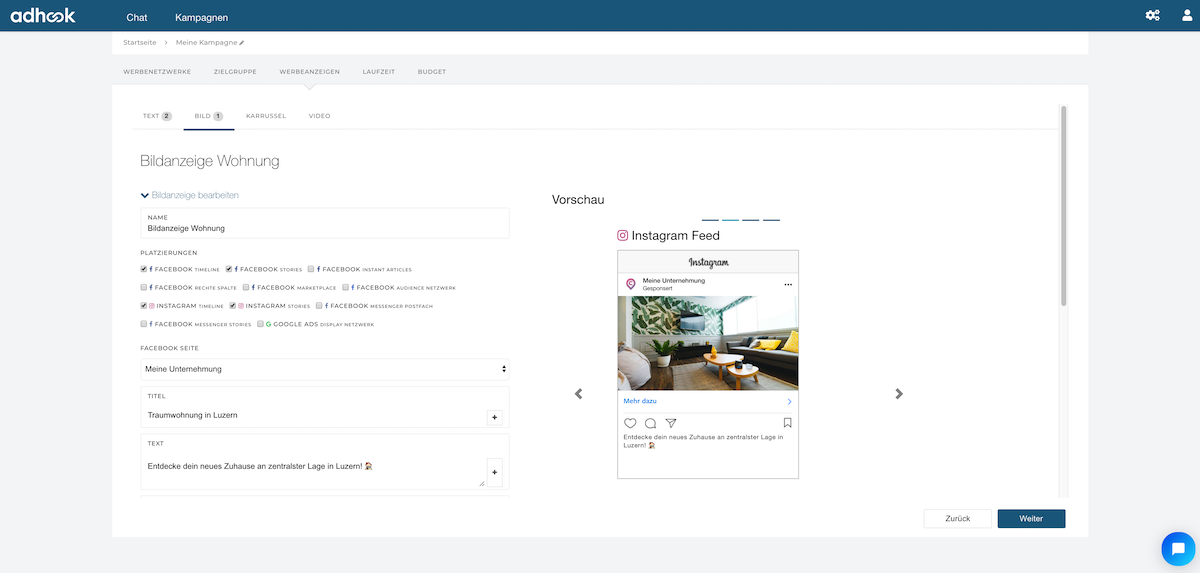Go to next preview with right arrow
Screen dimensions: 1200x573
point(899,394)
